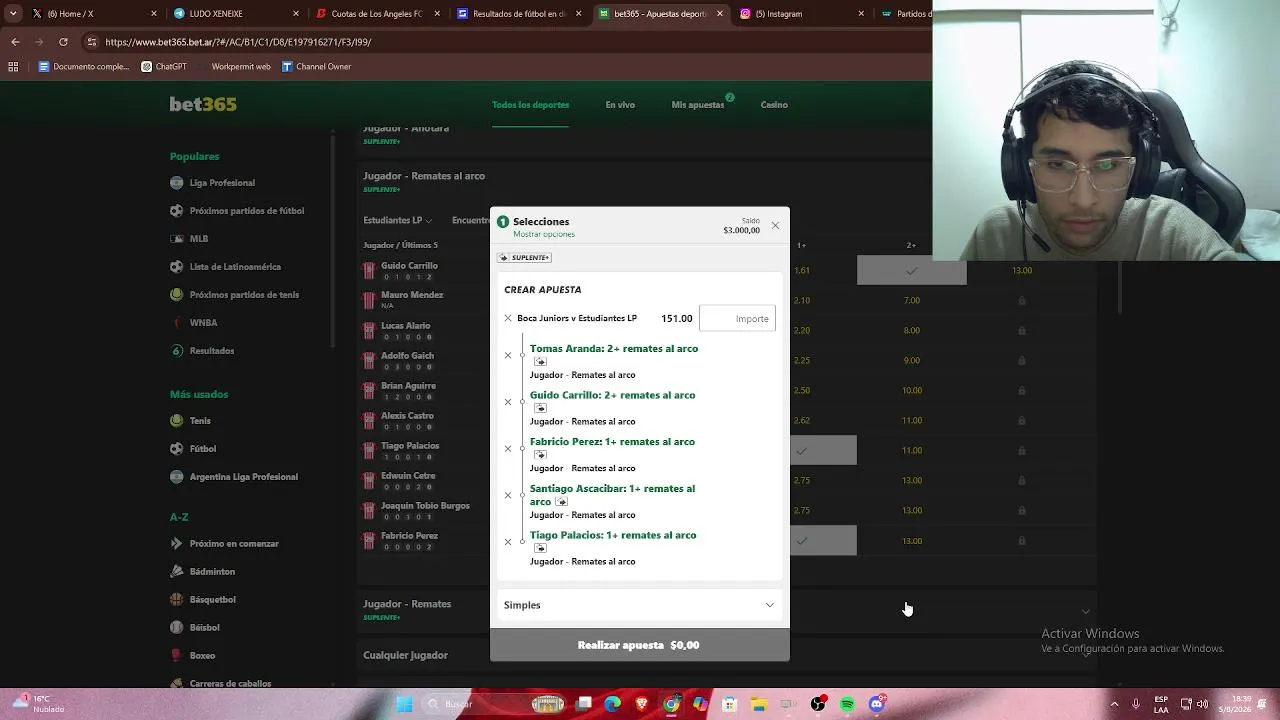
Task: Switch to the LUDO XENEIXE browser tab
Action: click(235, 14)
